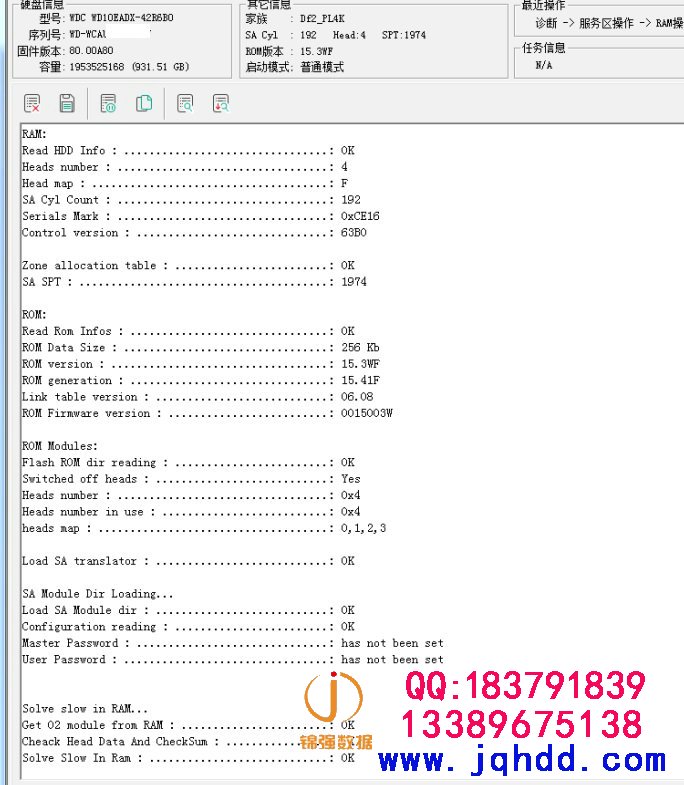The image size is (684, 785).
Task: Click the Zone allocation table log line
Action: pos(188,265)
